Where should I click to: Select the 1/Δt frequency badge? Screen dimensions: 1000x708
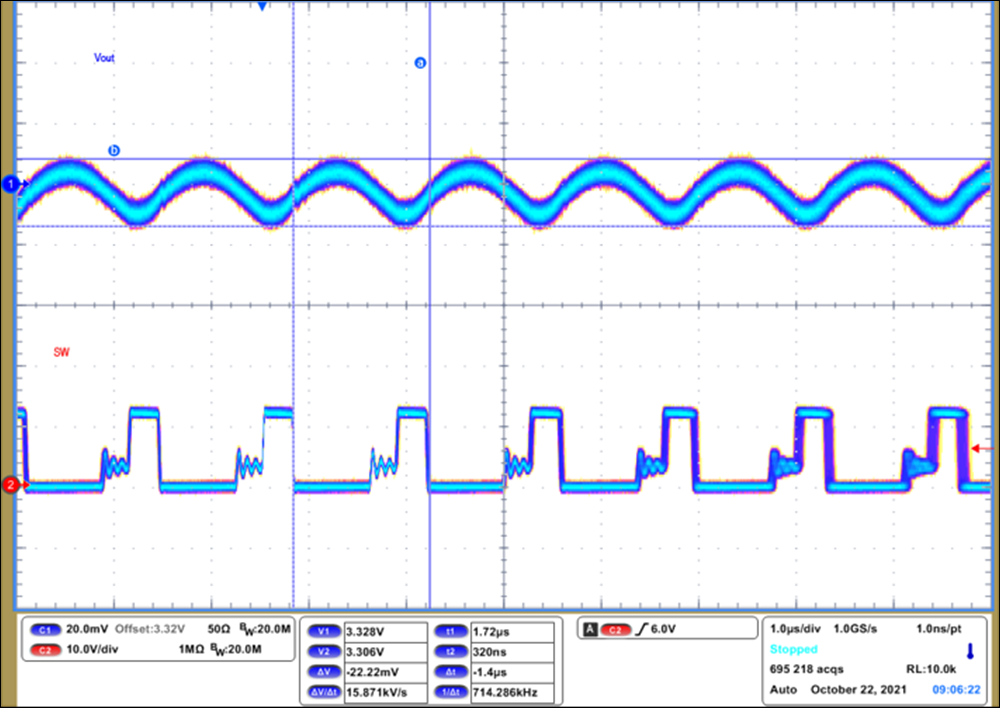[451, 691]
